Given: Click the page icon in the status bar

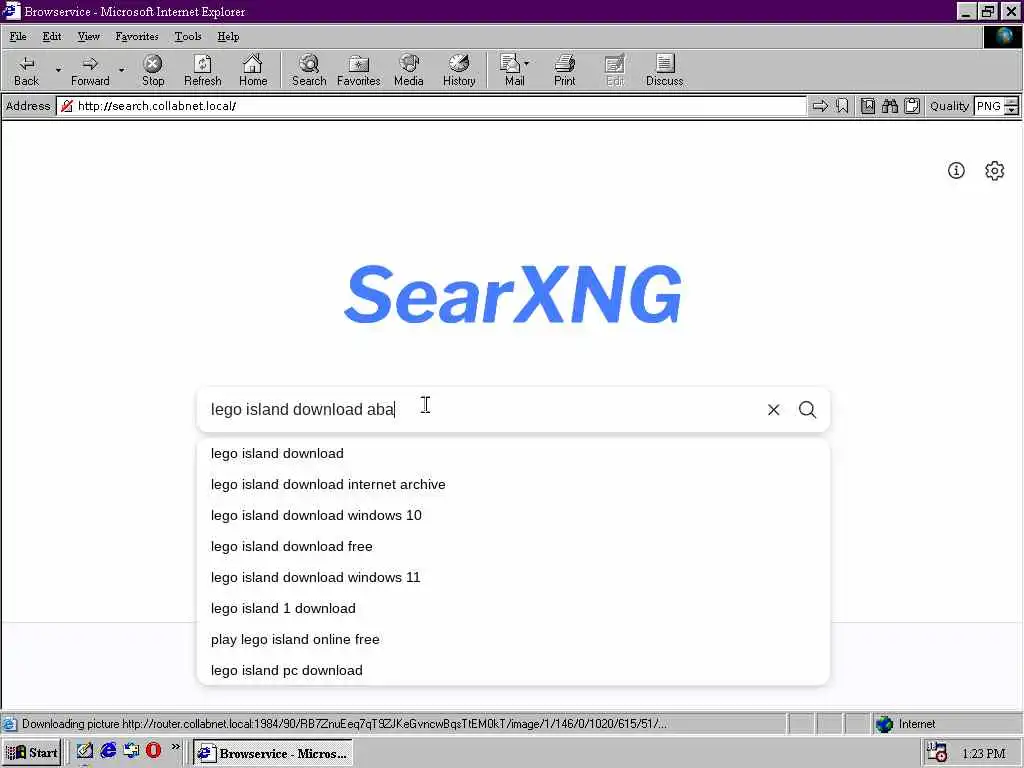Looking at the screenshot, I should click(9, 724).
